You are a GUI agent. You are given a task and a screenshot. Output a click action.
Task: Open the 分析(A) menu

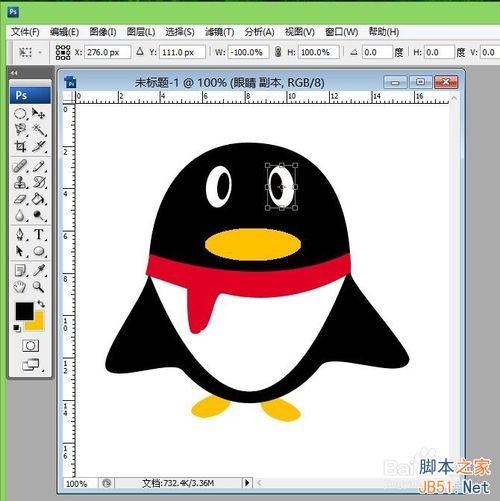click(259, 32)
